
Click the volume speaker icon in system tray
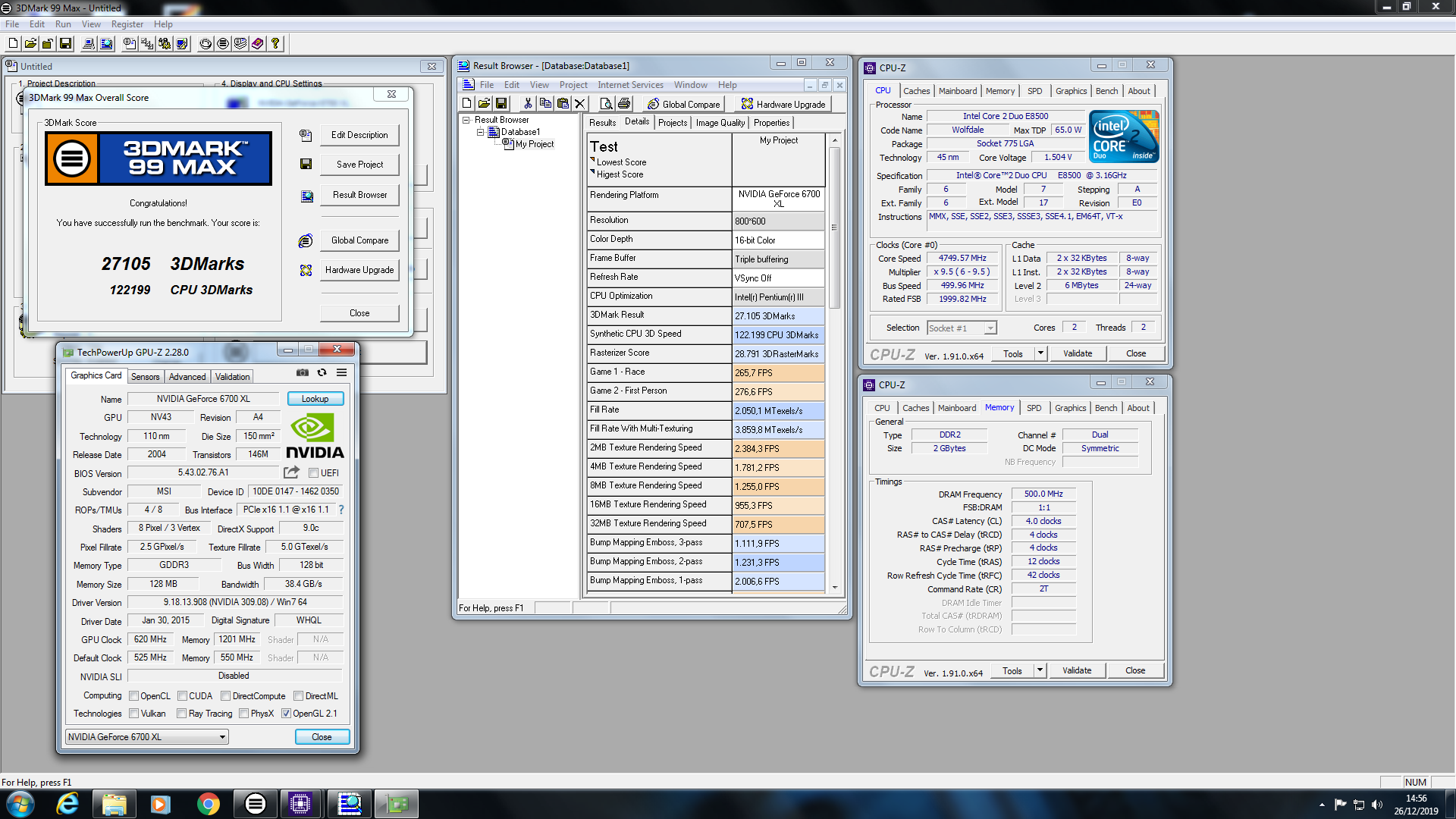point(1377,805)
